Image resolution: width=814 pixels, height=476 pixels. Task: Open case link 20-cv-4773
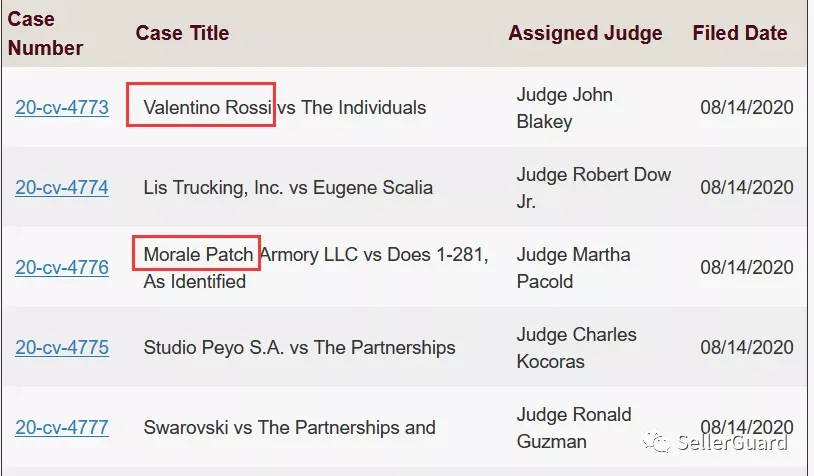point(62,107)
